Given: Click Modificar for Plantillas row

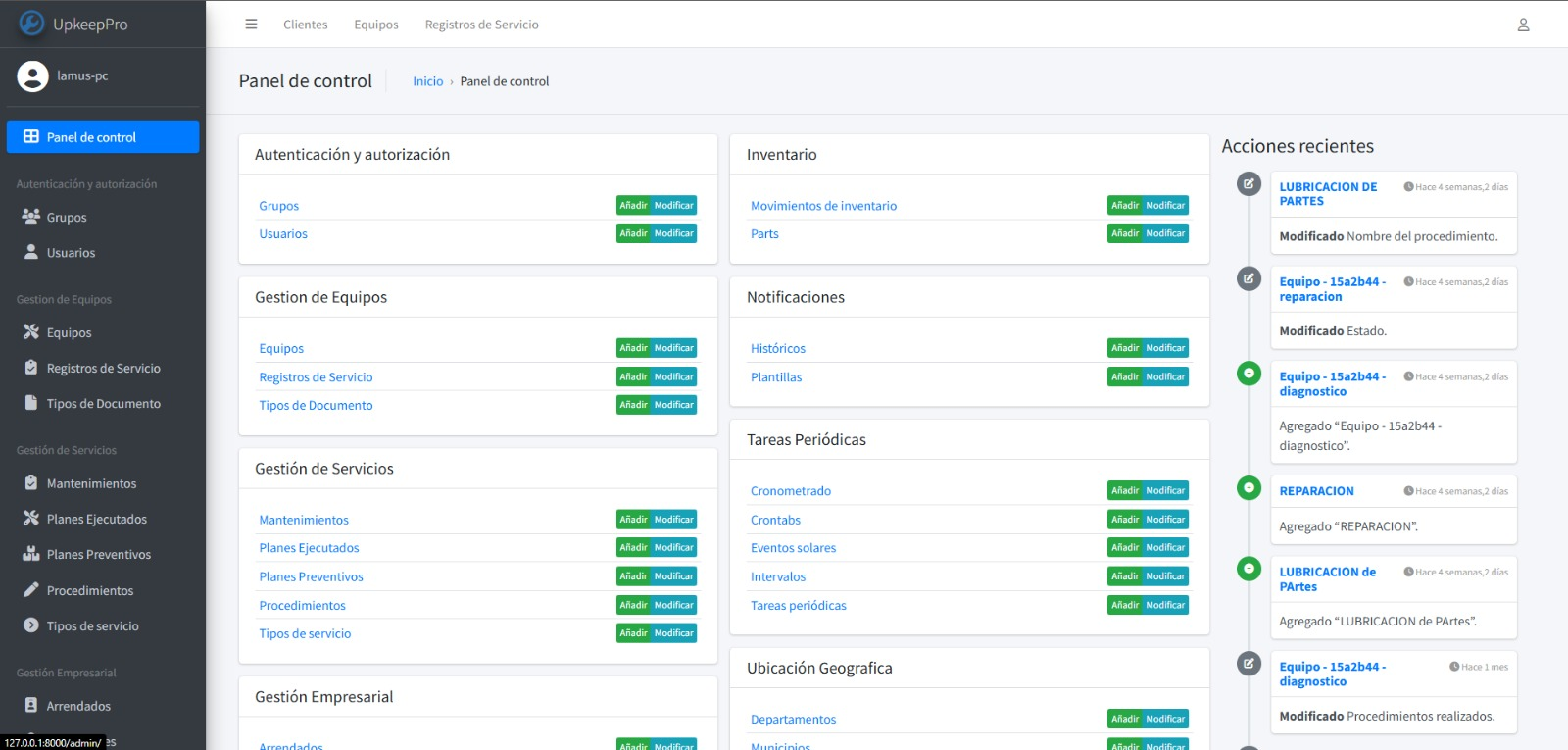Looking at the screenshot, I should 1165,376.
